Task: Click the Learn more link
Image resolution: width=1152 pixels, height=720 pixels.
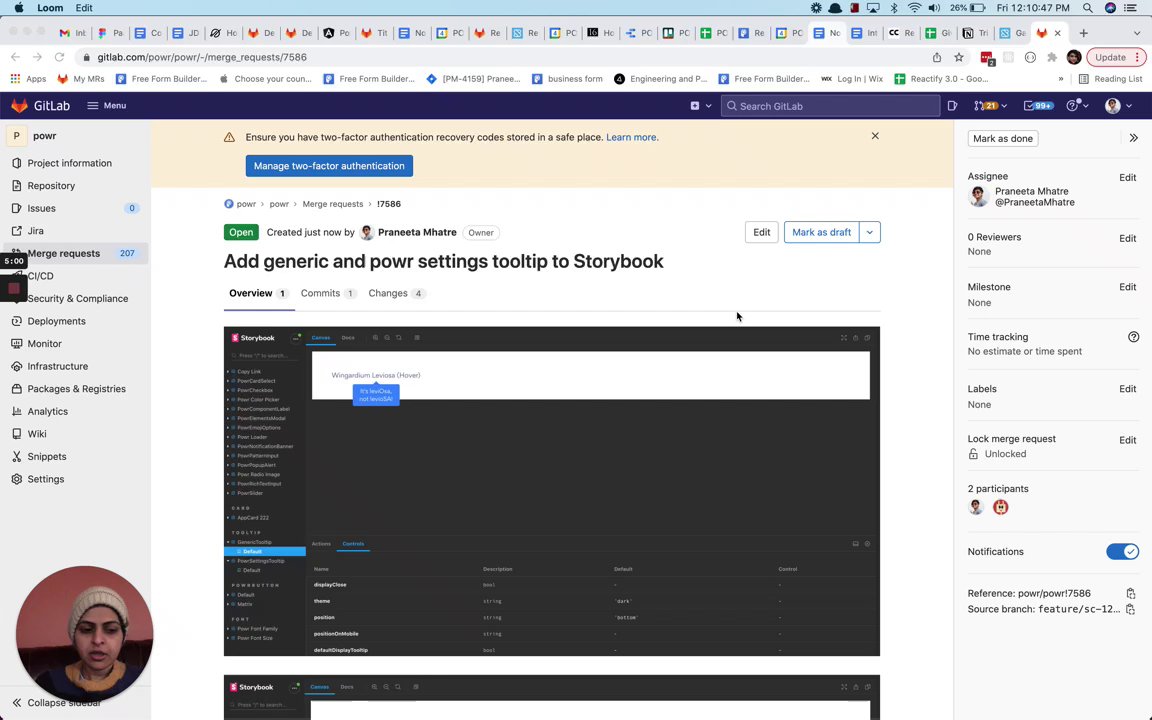Action: [631, 137]
